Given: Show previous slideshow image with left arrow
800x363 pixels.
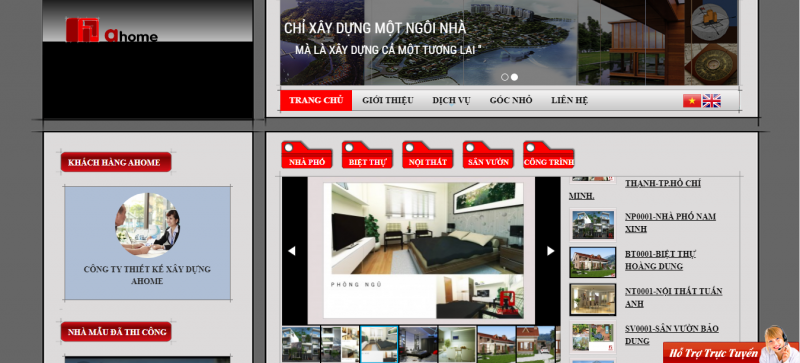Looking at the screenshot, I should [x=292, y=251].
